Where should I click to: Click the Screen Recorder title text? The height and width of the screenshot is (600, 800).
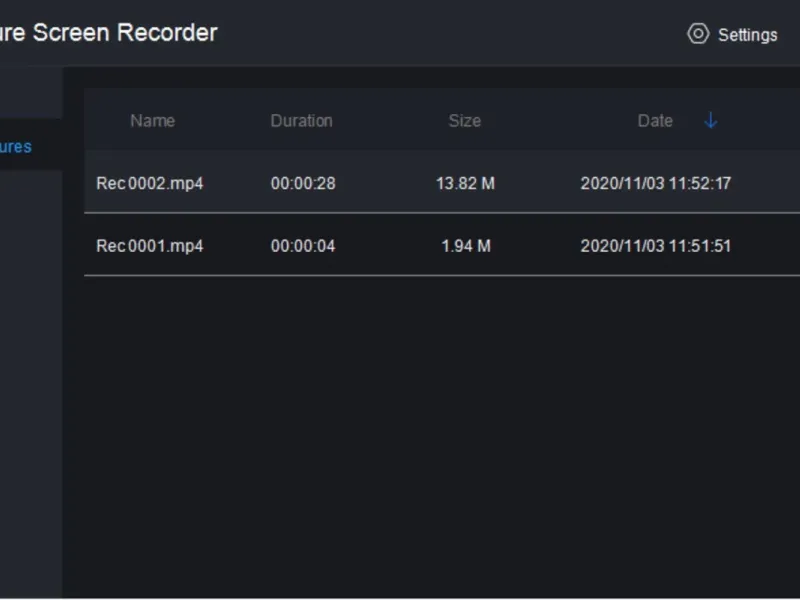tap(125, 33)
